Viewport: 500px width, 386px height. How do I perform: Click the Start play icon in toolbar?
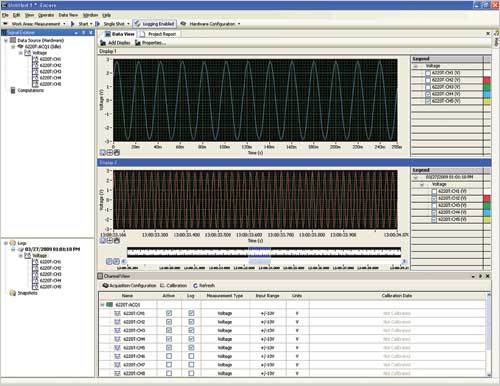[x=73, y=24]
